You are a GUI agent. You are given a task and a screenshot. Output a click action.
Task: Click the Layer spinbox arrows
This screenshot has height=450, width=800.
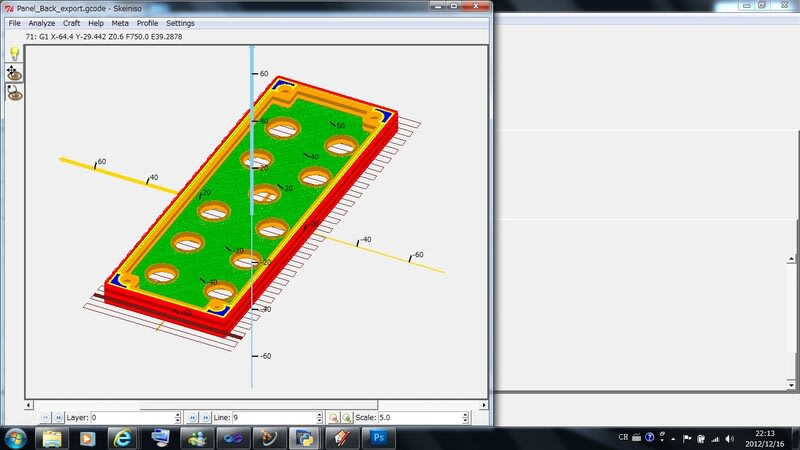178,418
